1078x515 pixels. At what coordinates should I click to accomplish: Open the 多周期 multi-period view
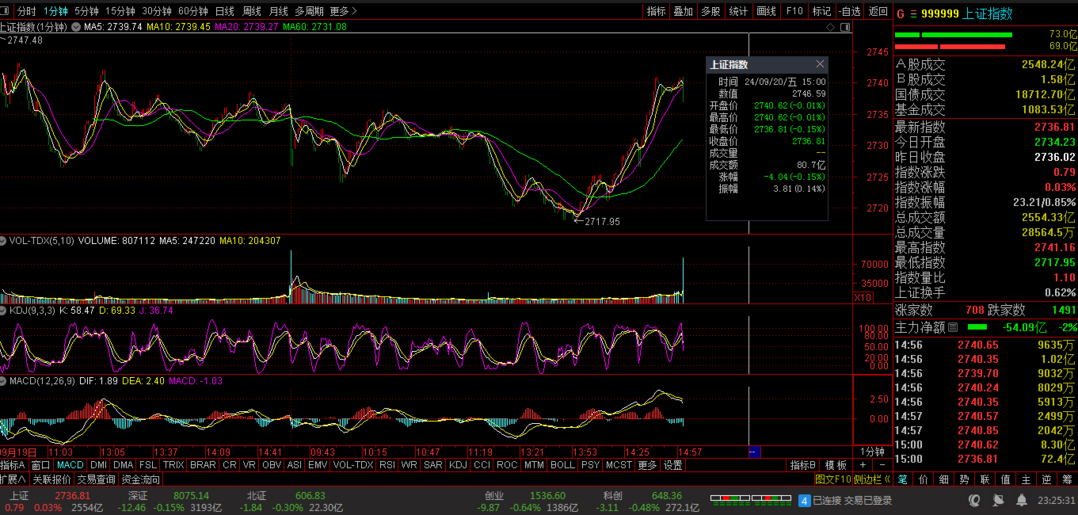coord(309,11)
